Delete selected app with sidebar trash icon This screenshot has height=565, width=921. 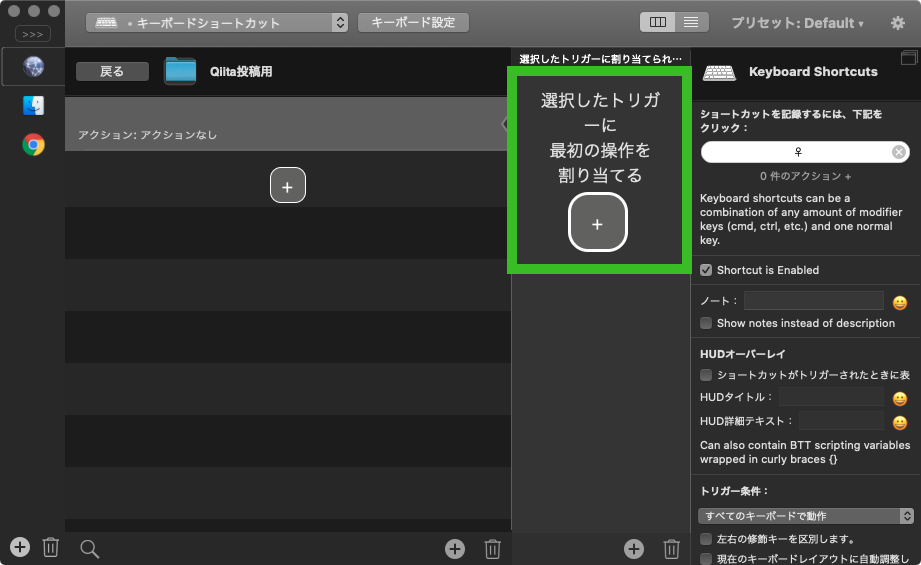pos(51,547)
